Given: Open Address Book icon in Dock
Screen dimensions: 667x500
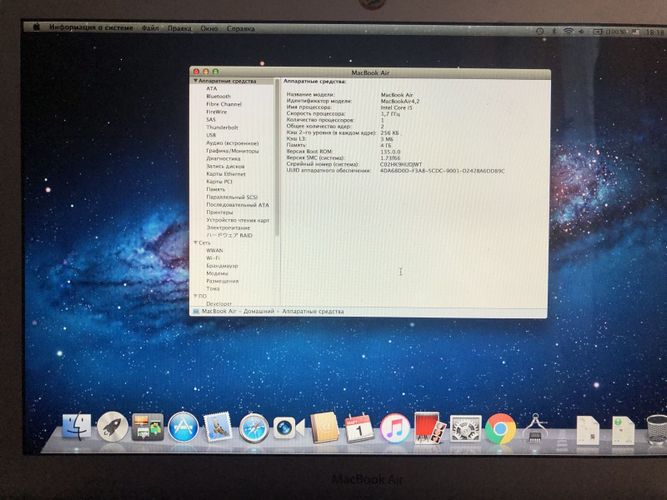Looking at the screenshot, I should [x=324, y=428].
